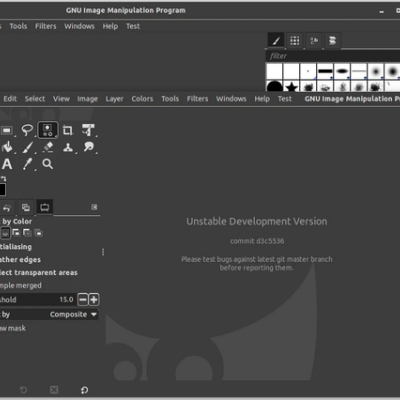Image resolution: width=400 pixels, height=400 pixels.
Task: Click the Threshold slider bar
Action: tap(38, 299)
